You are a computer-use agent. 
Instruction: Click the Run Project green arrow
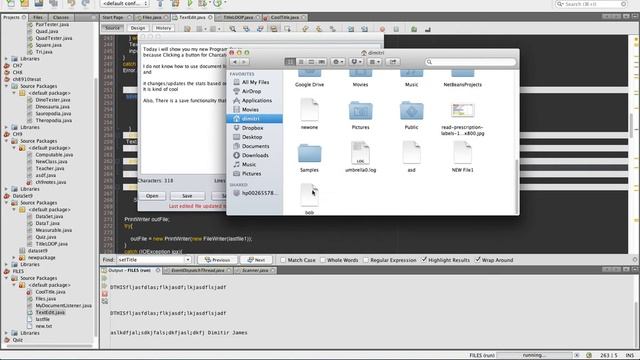[x=190, y=3]
